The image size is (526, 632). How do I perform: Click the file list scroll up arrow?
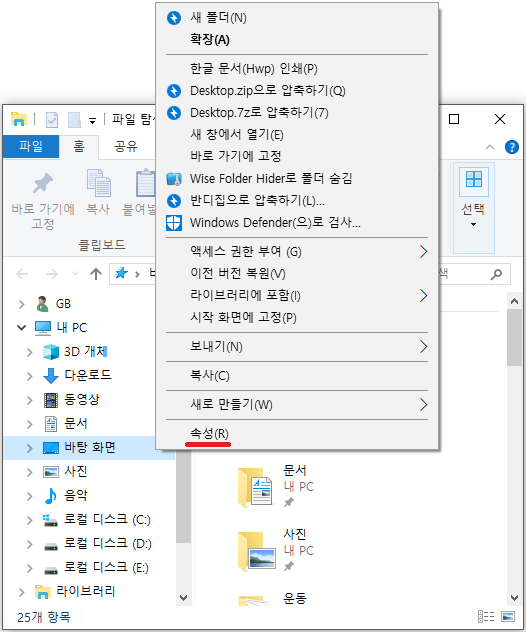pos(514,301)
